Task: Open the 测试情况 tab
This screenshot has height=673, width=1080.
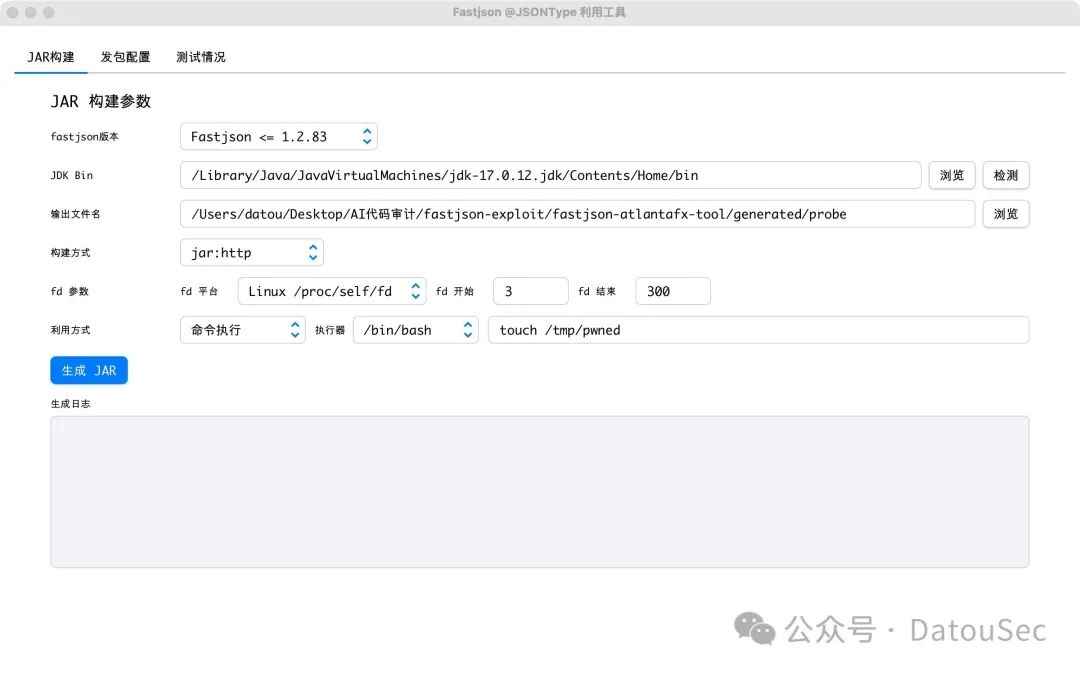Action: 200,57
